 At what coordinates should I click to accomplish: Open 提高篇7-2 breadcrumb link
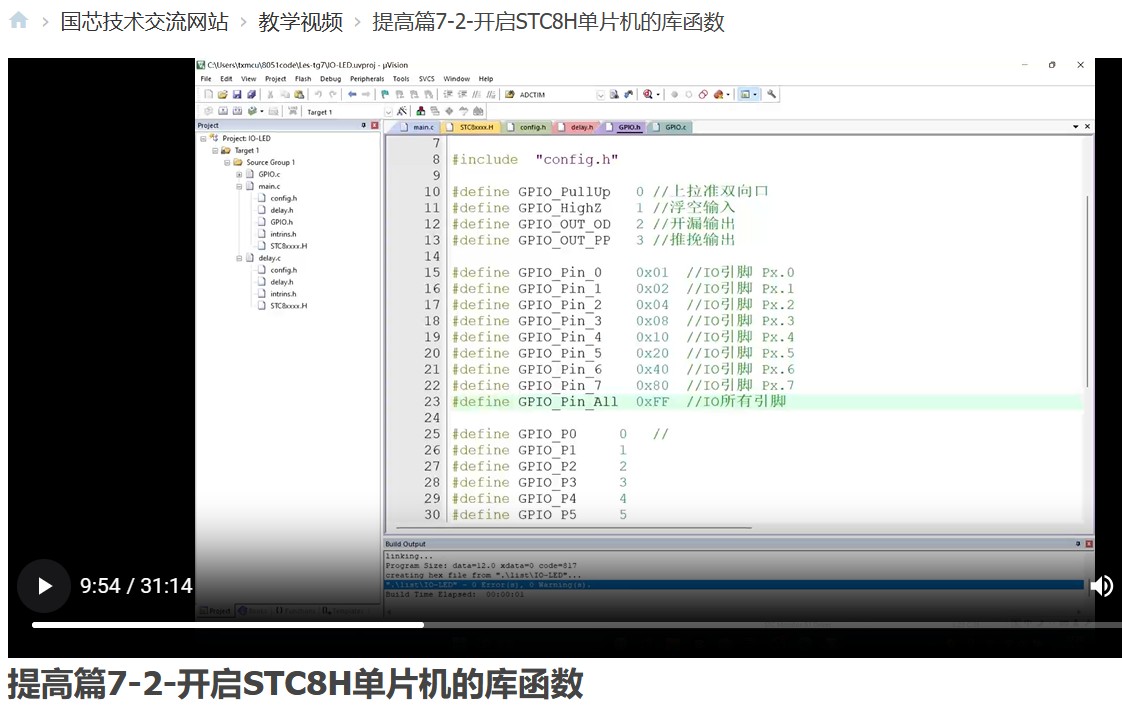pos(548,21)
